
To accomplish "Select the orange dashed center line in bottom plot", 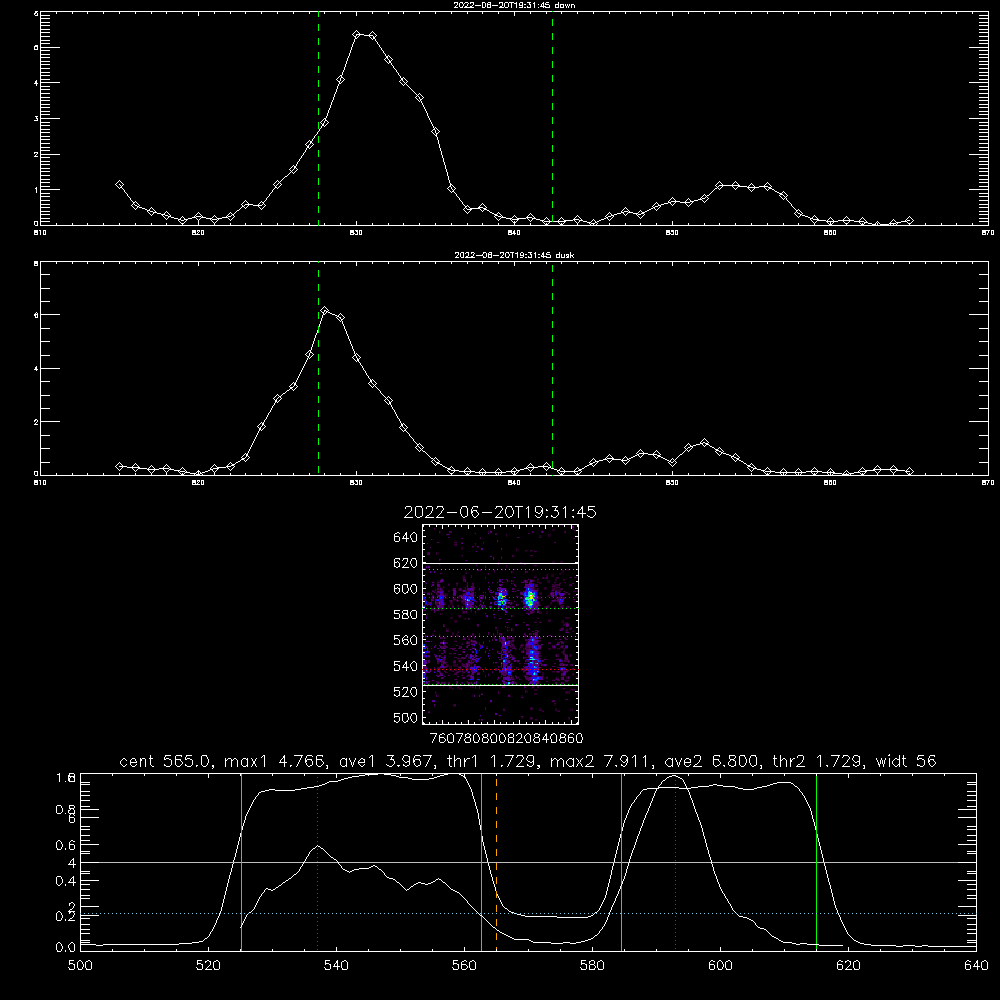I will tap(496, 861).
